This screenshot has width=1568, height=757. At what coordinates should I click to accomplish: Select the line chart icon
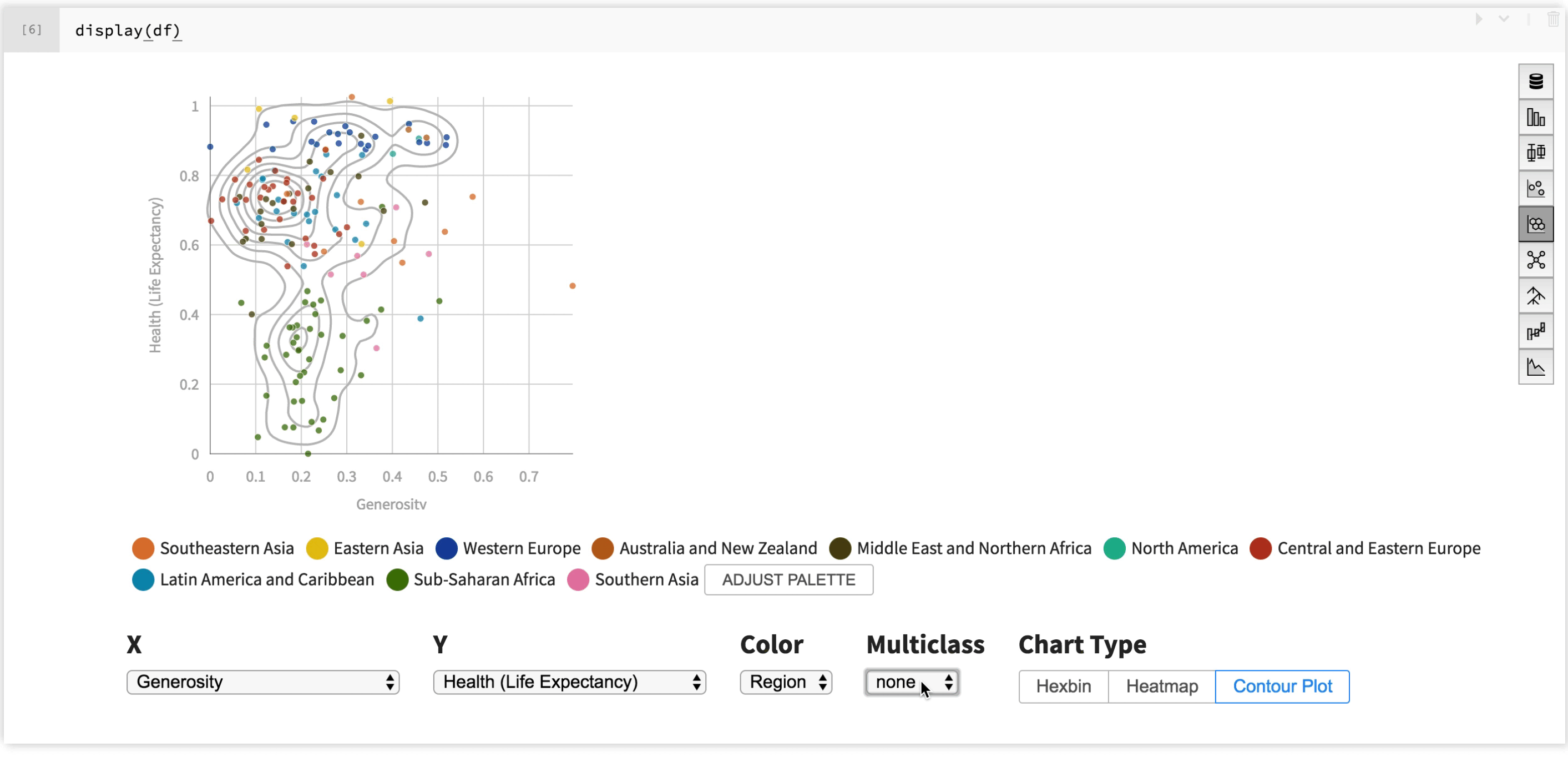click(x=1535, y=367)
